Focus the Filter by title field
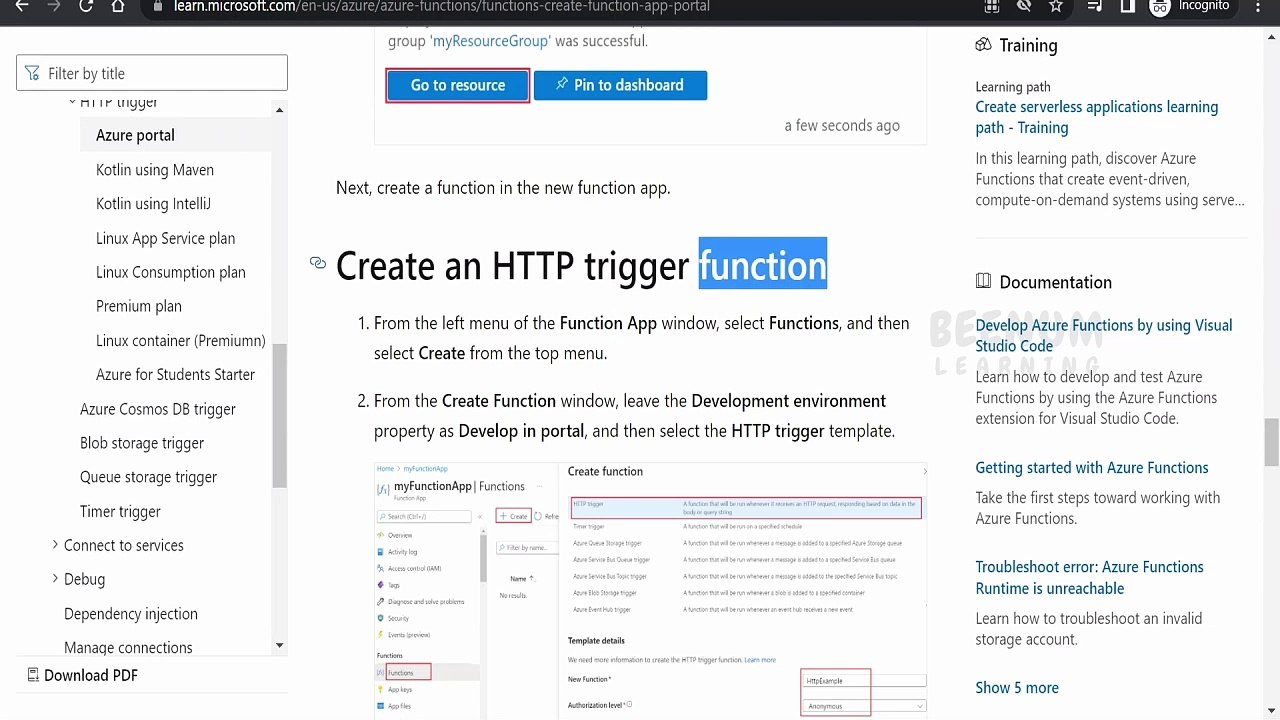The image size is (1280, 720). tap(152, 73)
